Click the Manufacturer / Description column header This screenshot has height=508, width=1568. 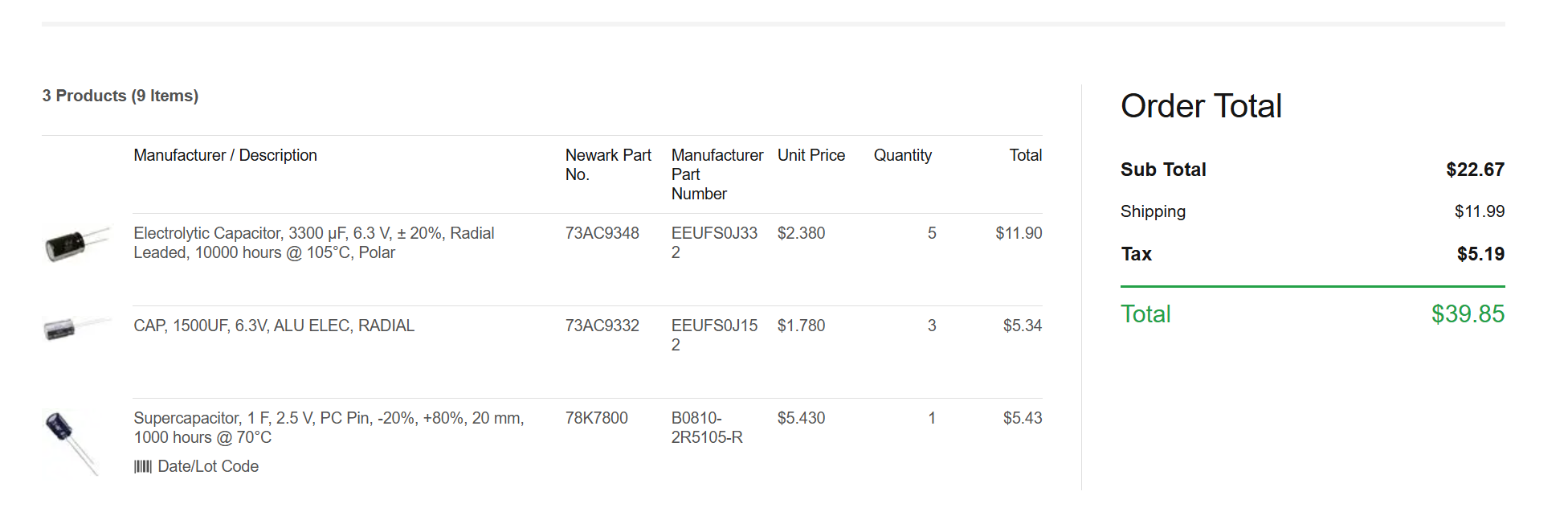click(x=225, y=155)
